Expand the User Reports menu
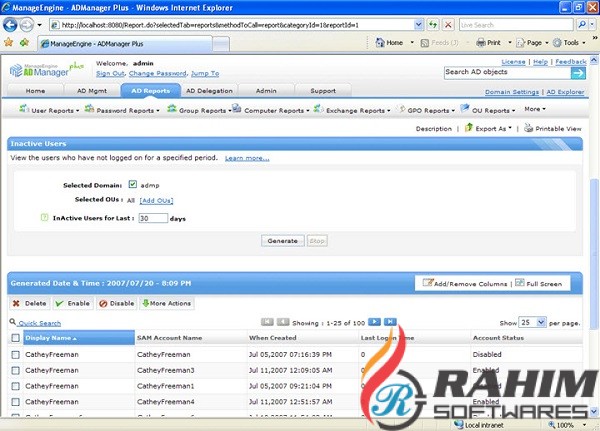The width and height of the screenshot is (600, 431). 49,110
